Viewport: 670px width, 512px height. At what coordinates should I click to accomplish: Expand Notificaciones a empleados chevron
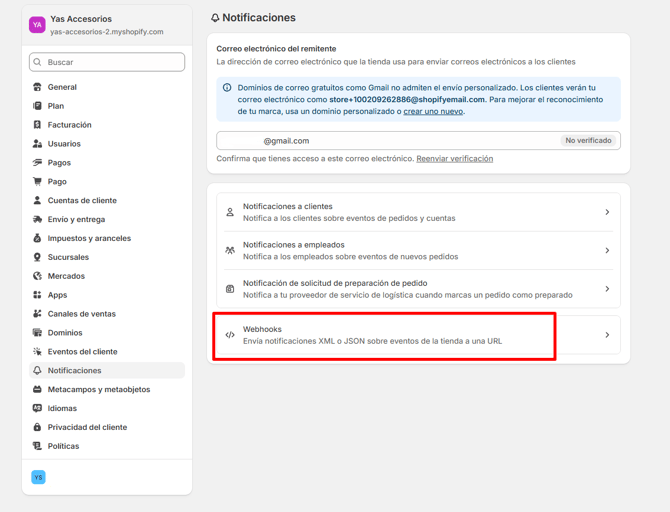tap(607, 250)
